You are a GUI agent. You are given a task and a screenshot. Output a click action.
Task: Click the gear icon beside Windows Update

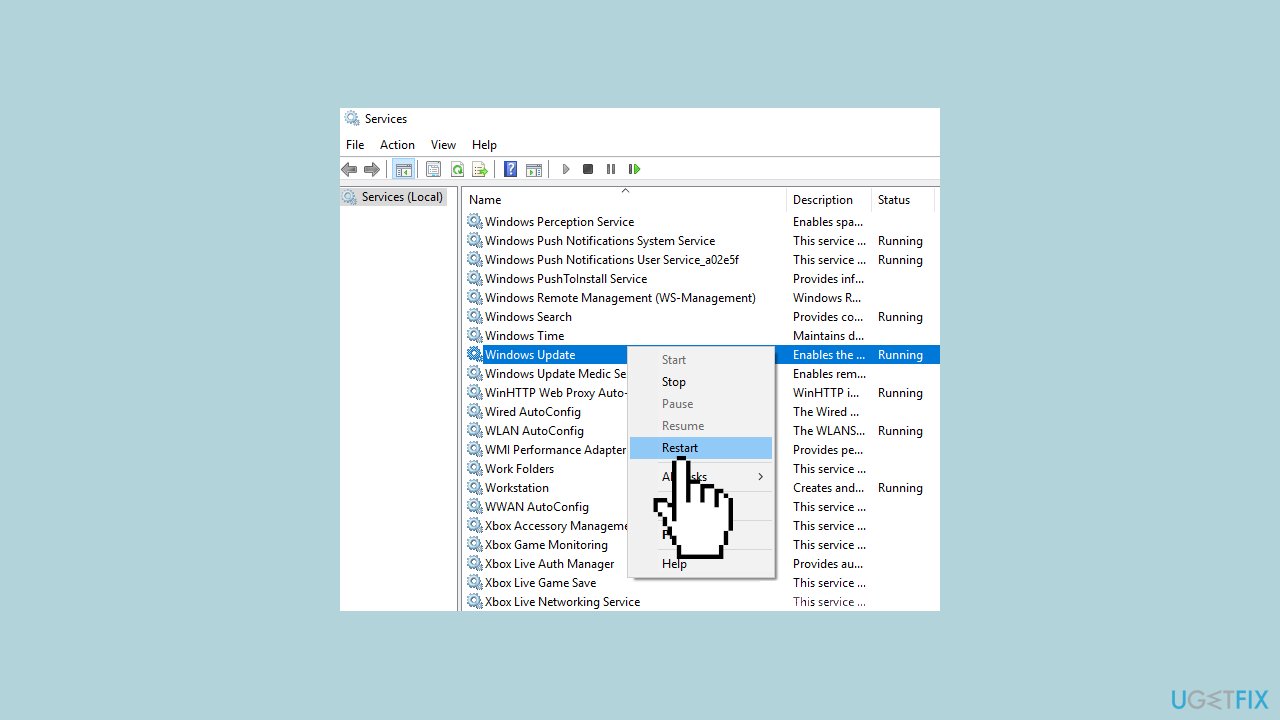(x=475, y=355)
